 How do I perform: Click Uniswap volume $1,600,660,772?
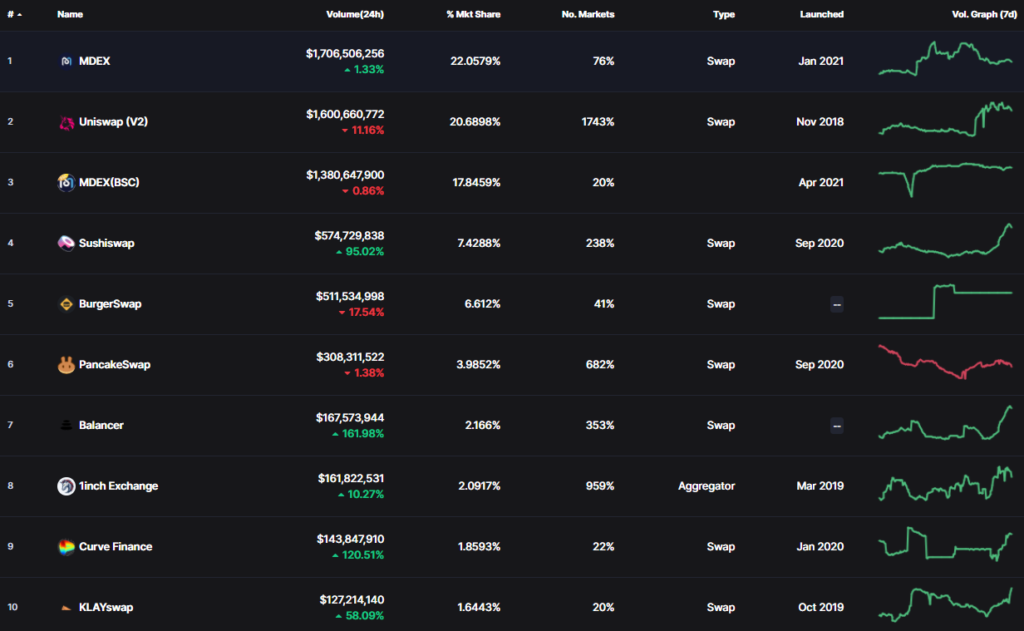coord(345,114)
